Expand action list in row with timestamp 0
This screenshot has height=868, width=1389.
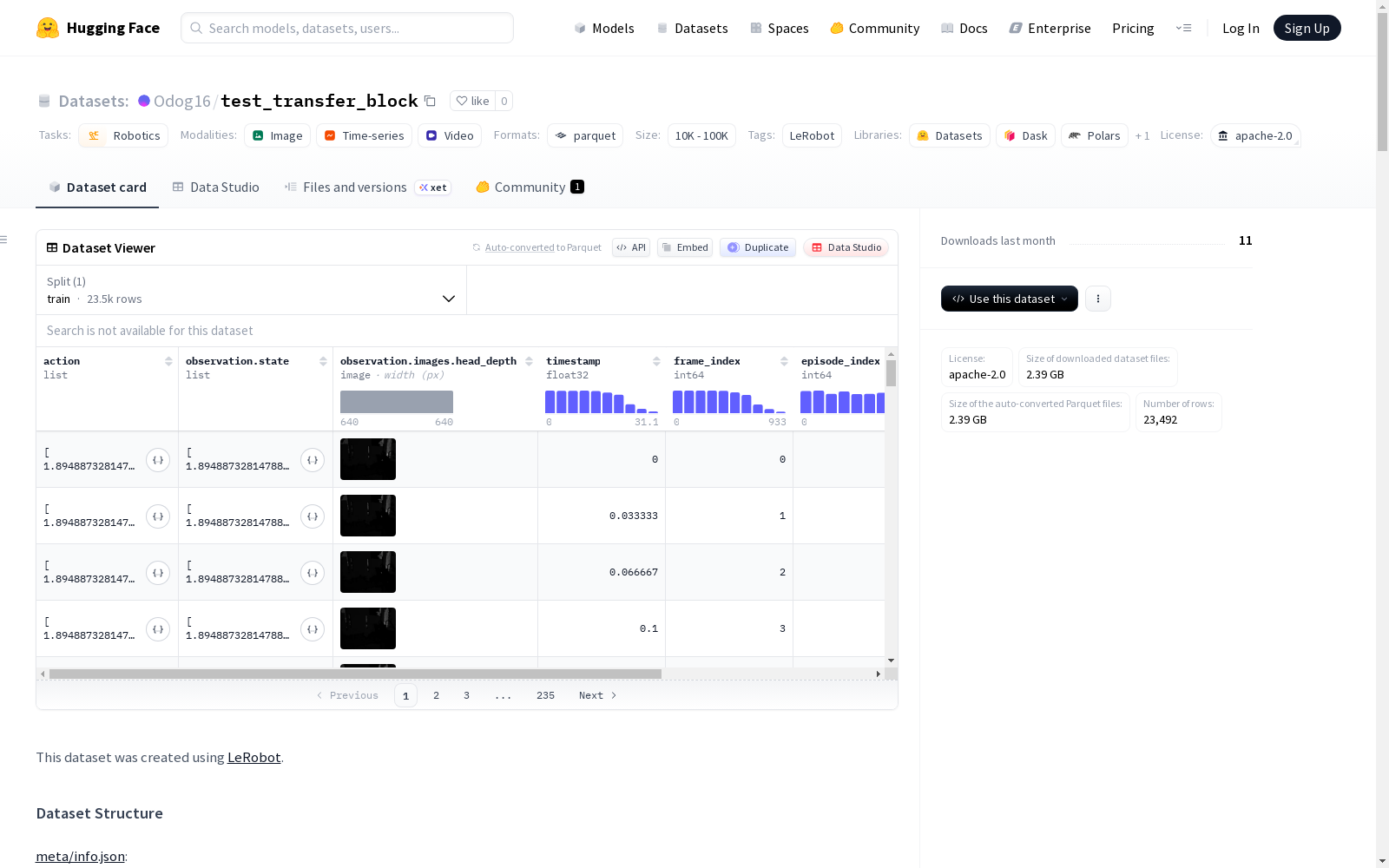pyautogui.click(x=158, y=460)
